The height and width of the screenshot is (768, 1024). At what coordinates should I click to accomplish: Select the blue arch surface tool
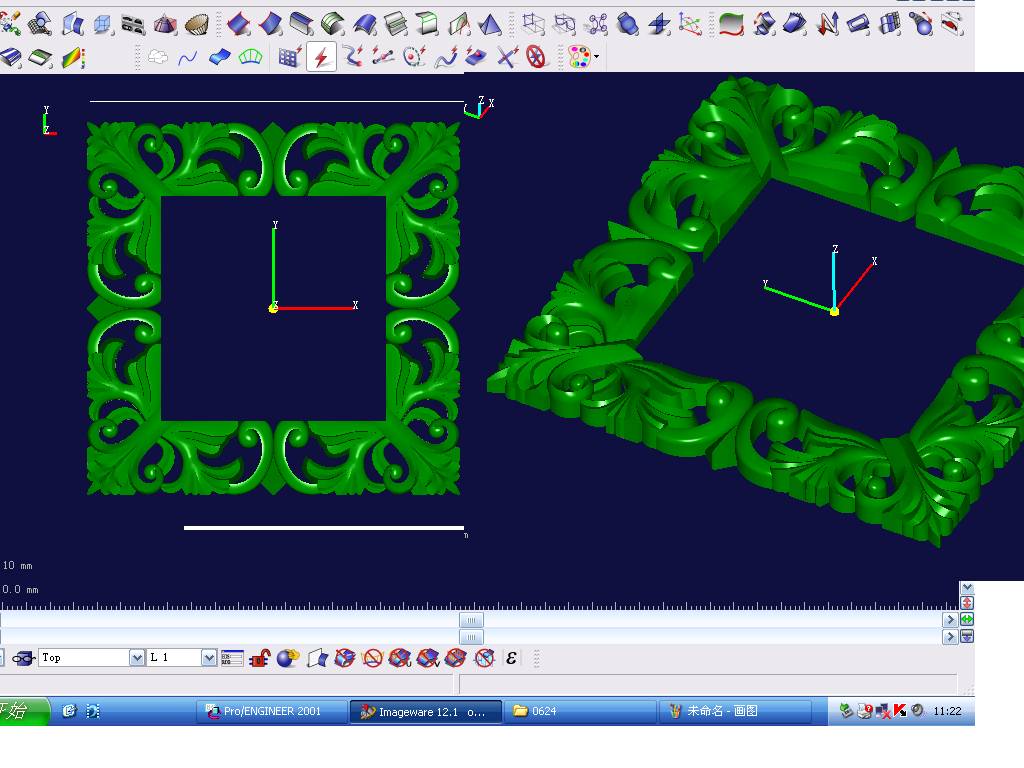coord(364,25)
